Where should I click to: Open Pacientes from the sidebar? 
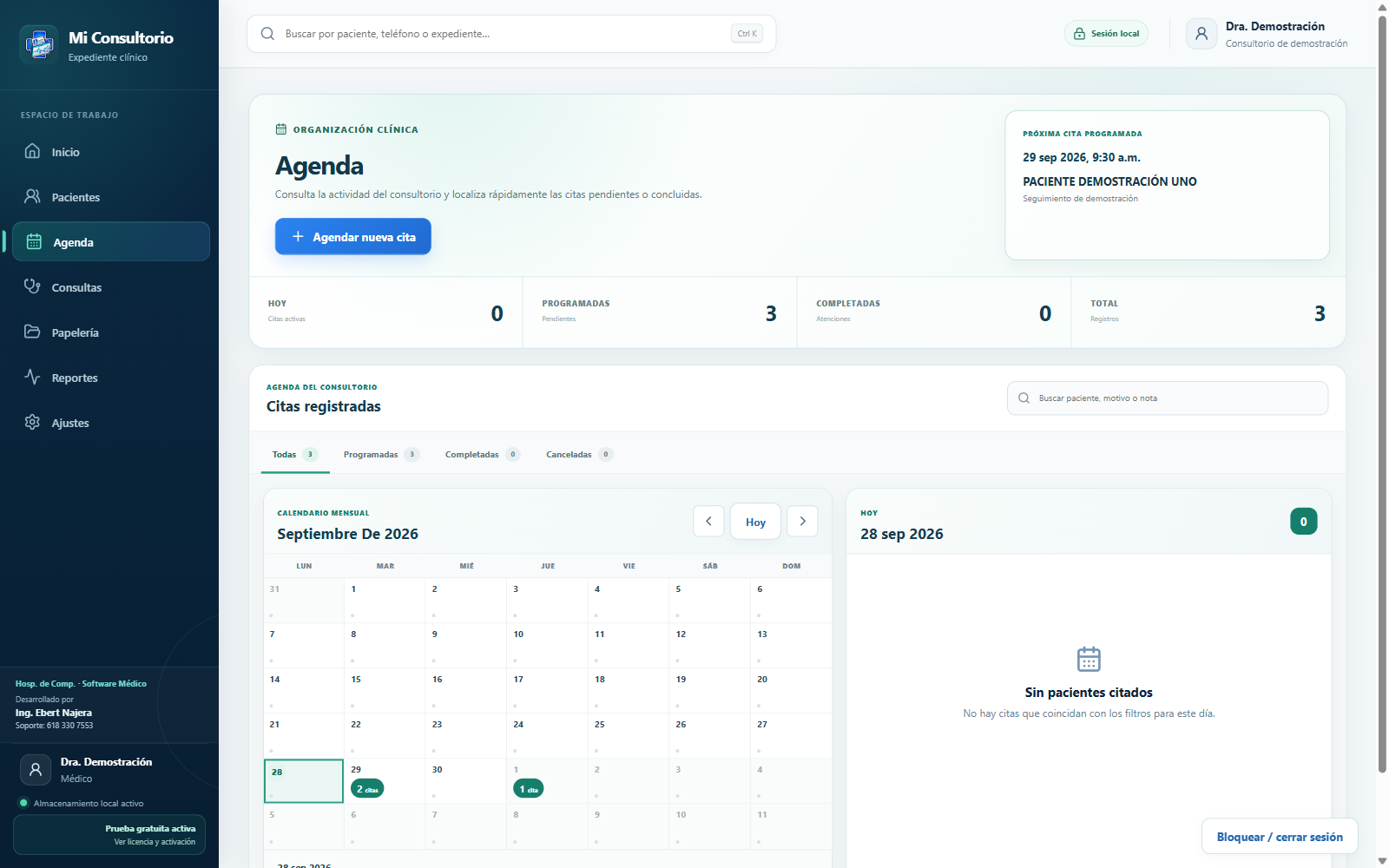pos(110,197)
